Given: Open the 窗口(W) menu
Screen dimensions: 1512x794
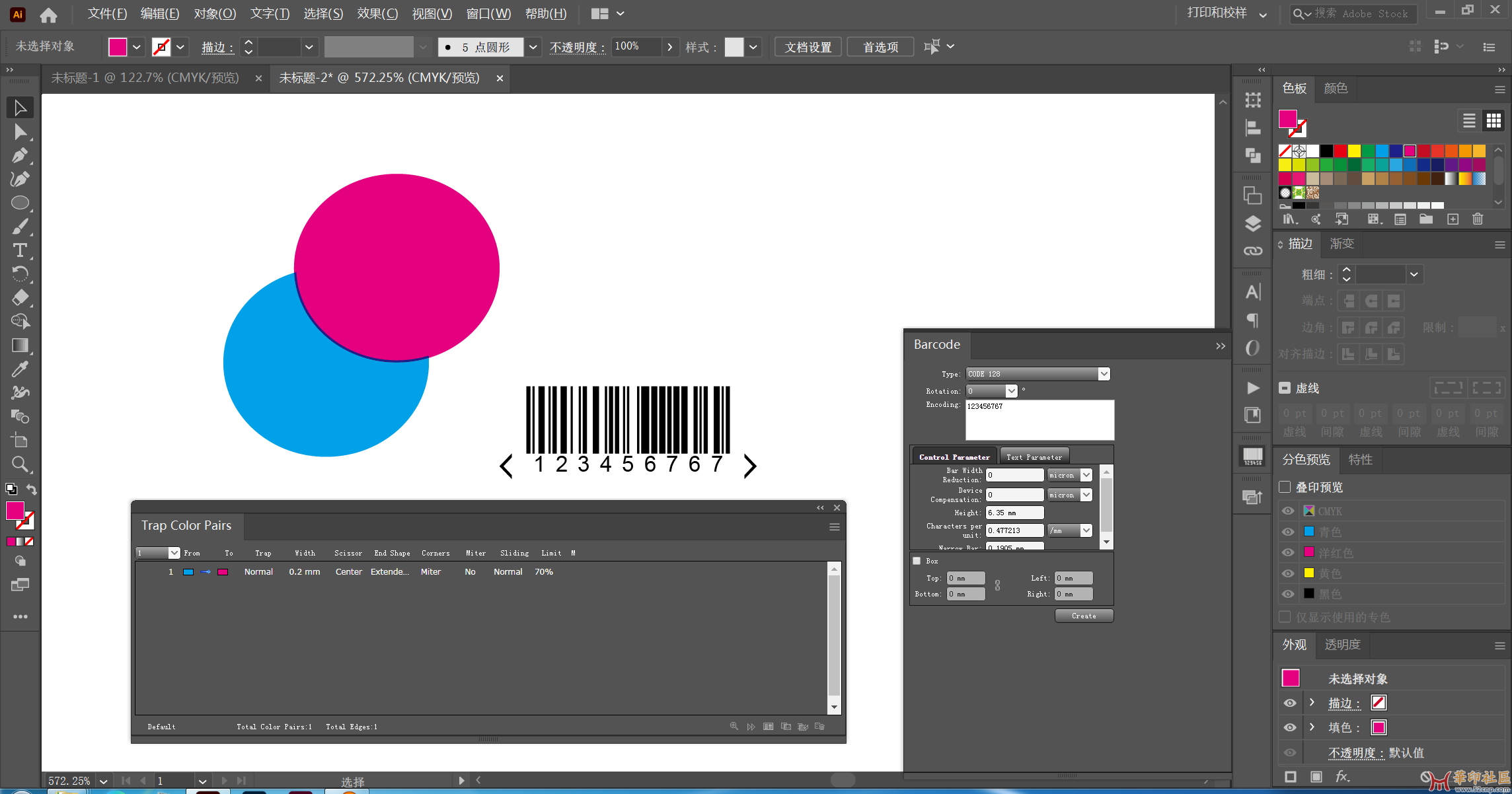Looking at the screenshot, I should 488,14.
